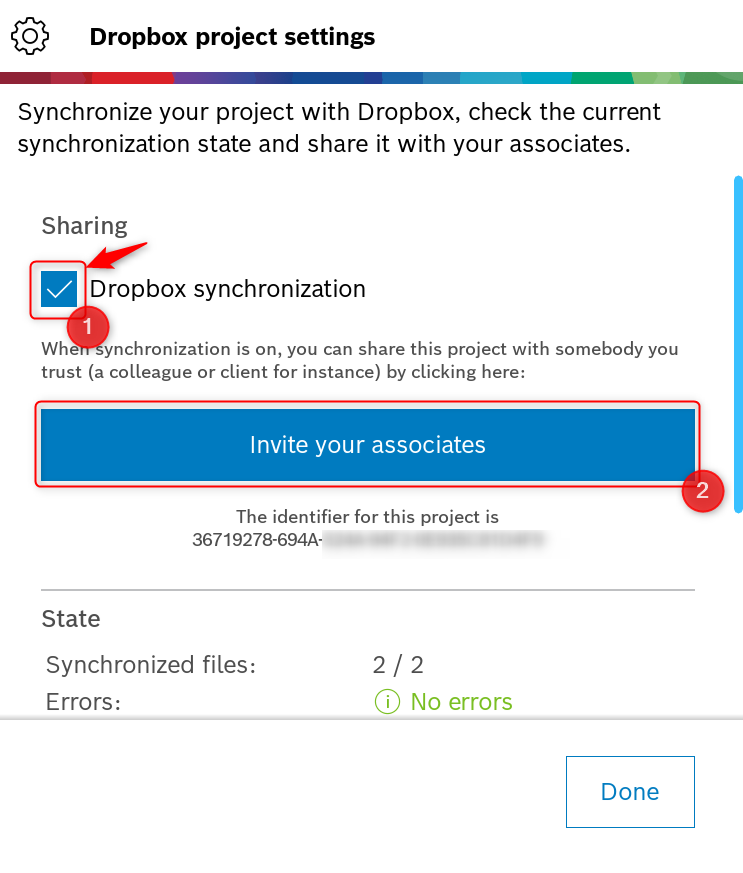Click the red arrow pointing at the checkbox
The image size is (743, 873).
(x=117, y=254)
